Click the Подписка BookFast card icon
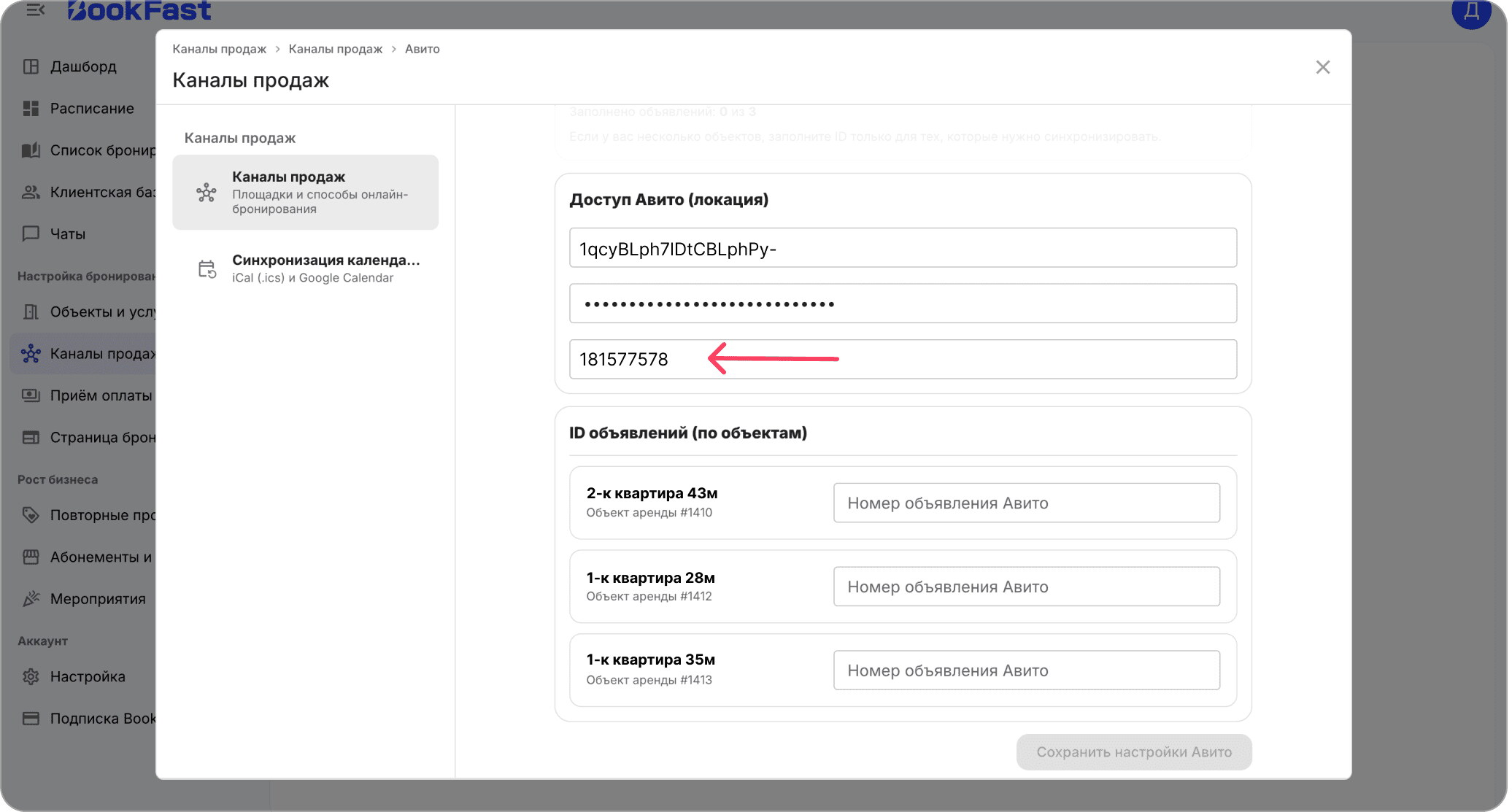Image resolution: width=1512 pixels, height=812 pixels. pos(31,719)
